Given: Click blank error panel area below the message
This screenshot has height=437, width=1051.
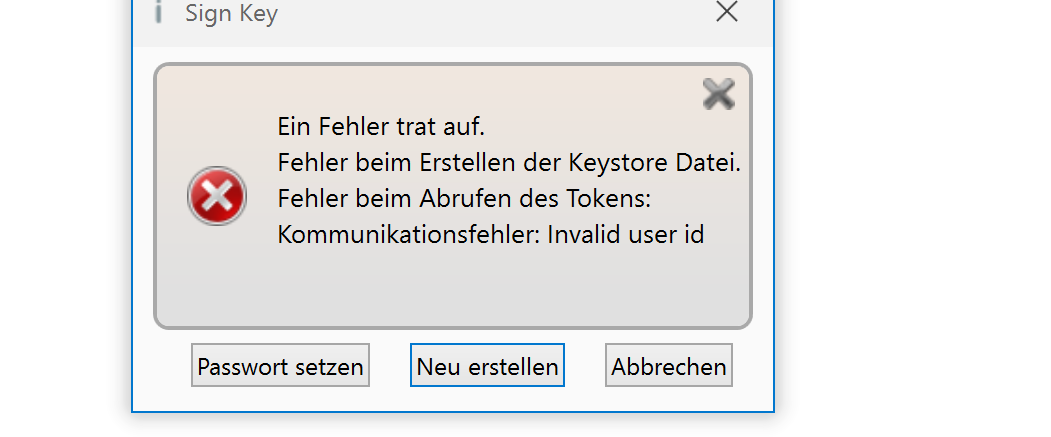Looking at the screenshot, I should [450, 290].
